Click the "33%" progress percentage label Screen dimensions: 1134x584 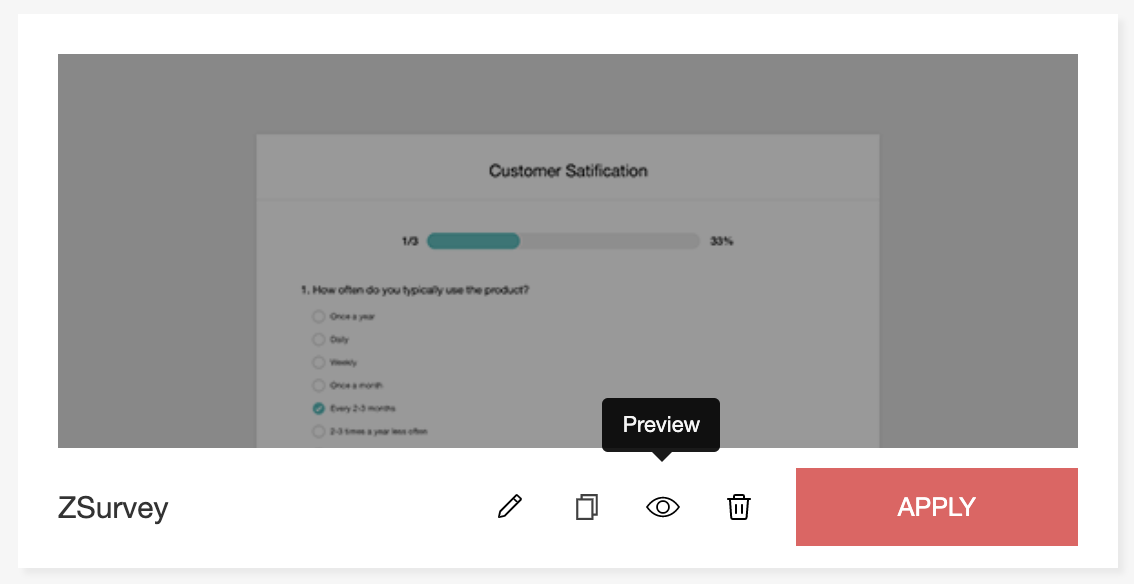point(722,241)
